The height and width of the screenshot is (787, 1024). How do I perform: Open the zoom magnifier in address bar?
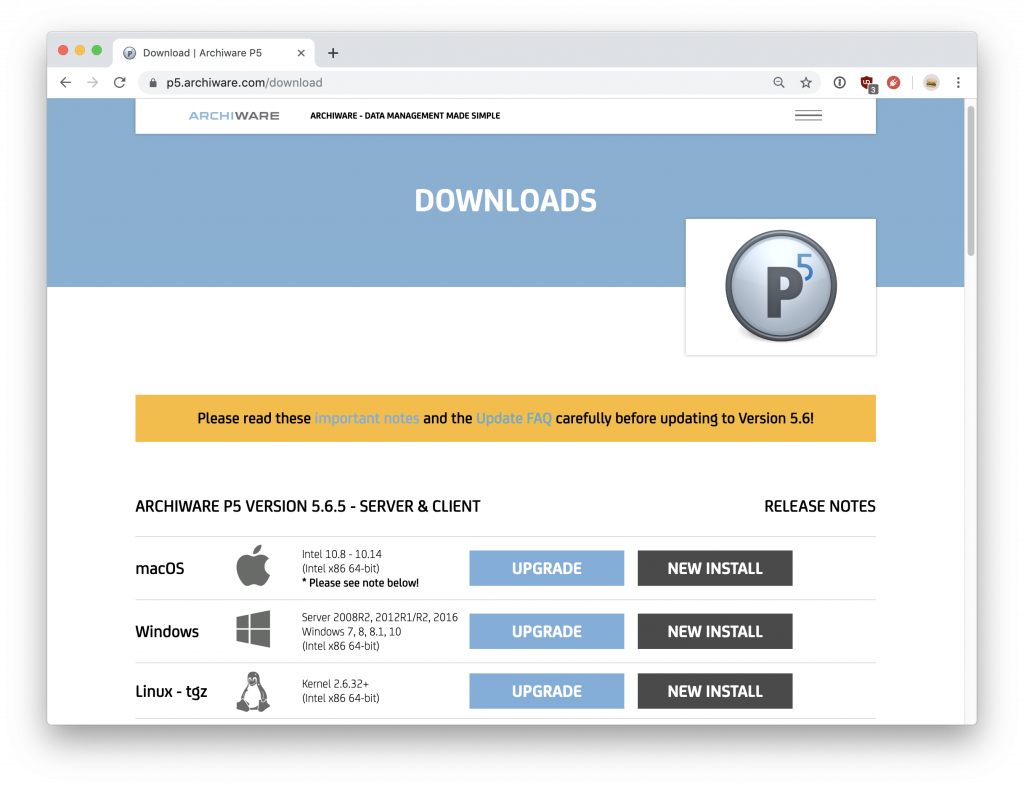[778, 82]
